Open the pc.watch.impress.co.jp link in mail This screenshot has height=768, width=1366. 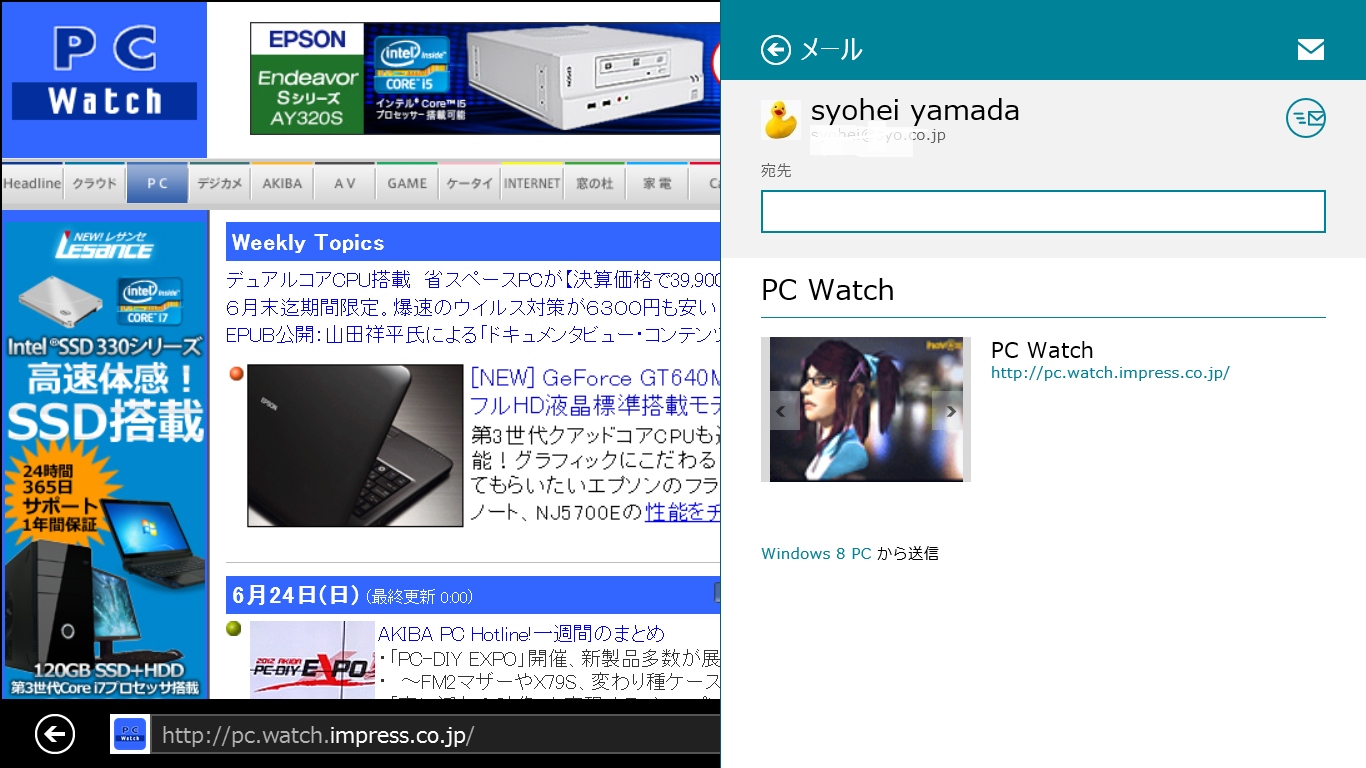(x=1110, y=373)
